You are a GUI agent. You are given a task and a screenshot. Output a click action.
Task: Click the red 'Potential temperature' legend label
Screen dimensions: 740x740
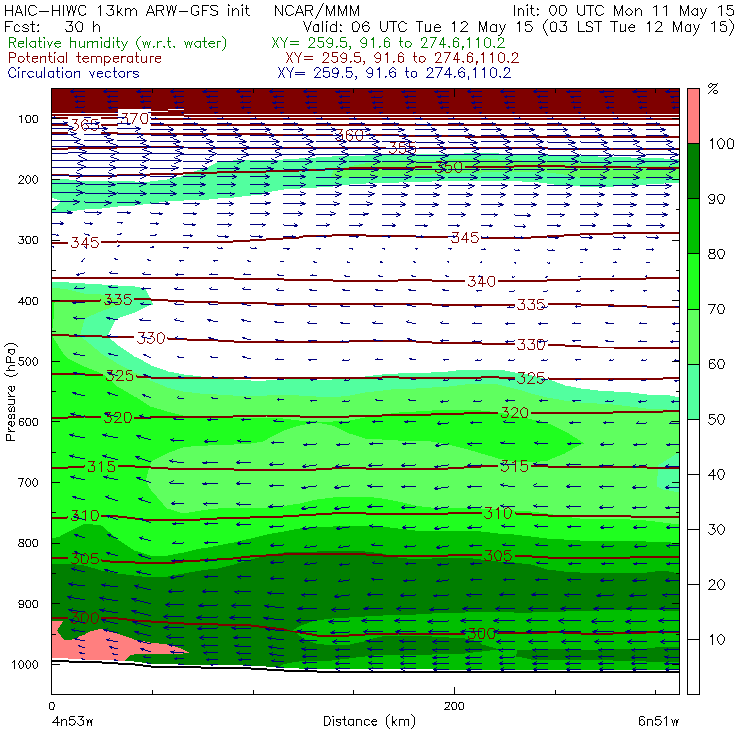tap(85, 58)
